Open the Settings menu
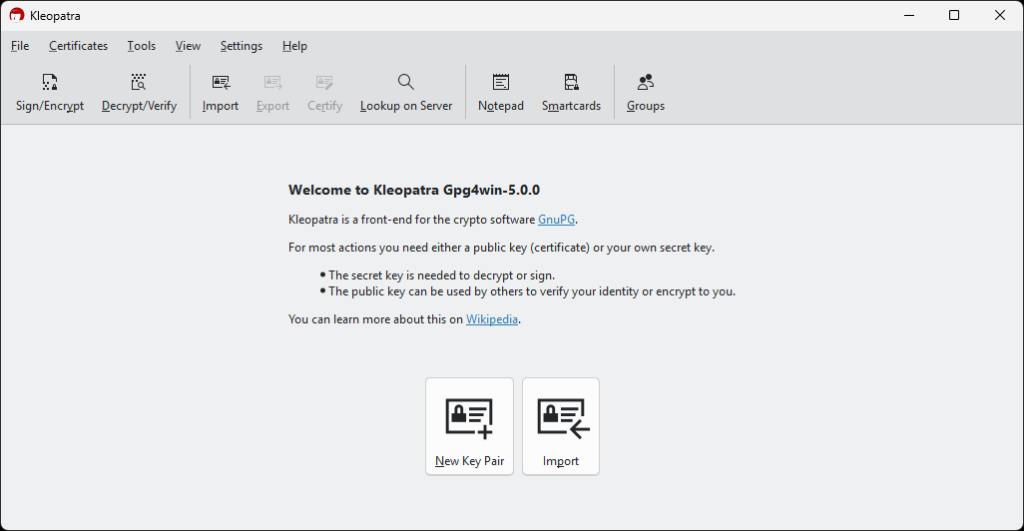Image resolution: width=1024 pixels, height=531 pixels. 241,46
